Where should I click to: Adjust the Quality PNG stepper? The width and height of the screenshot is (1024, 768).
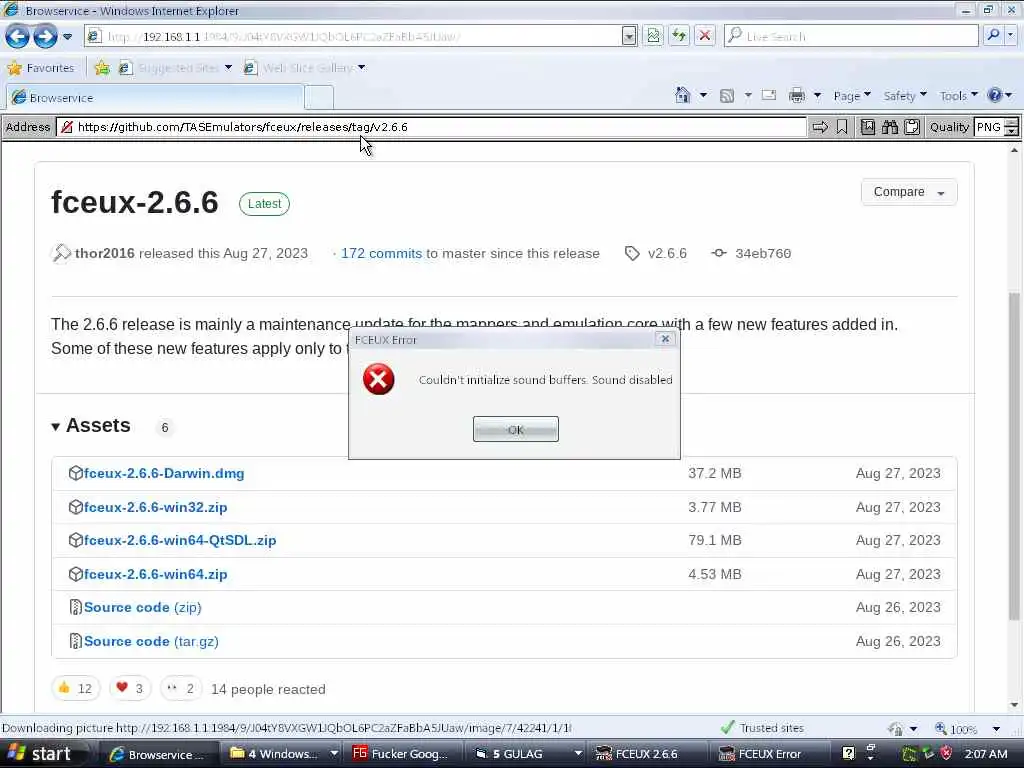(1011, 127)
